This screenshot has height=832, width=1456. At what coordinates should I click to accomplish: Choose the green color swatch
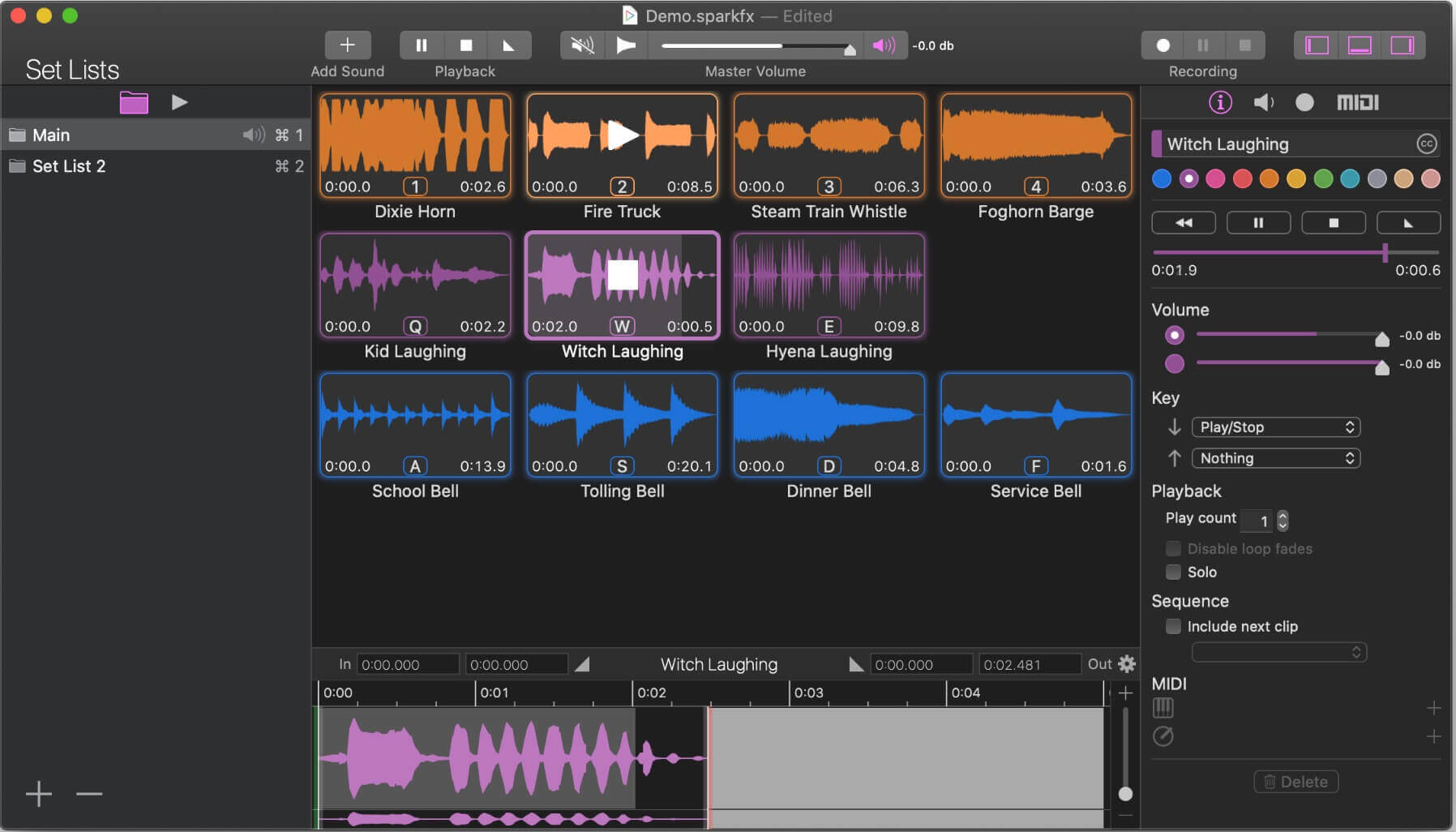1323,179
